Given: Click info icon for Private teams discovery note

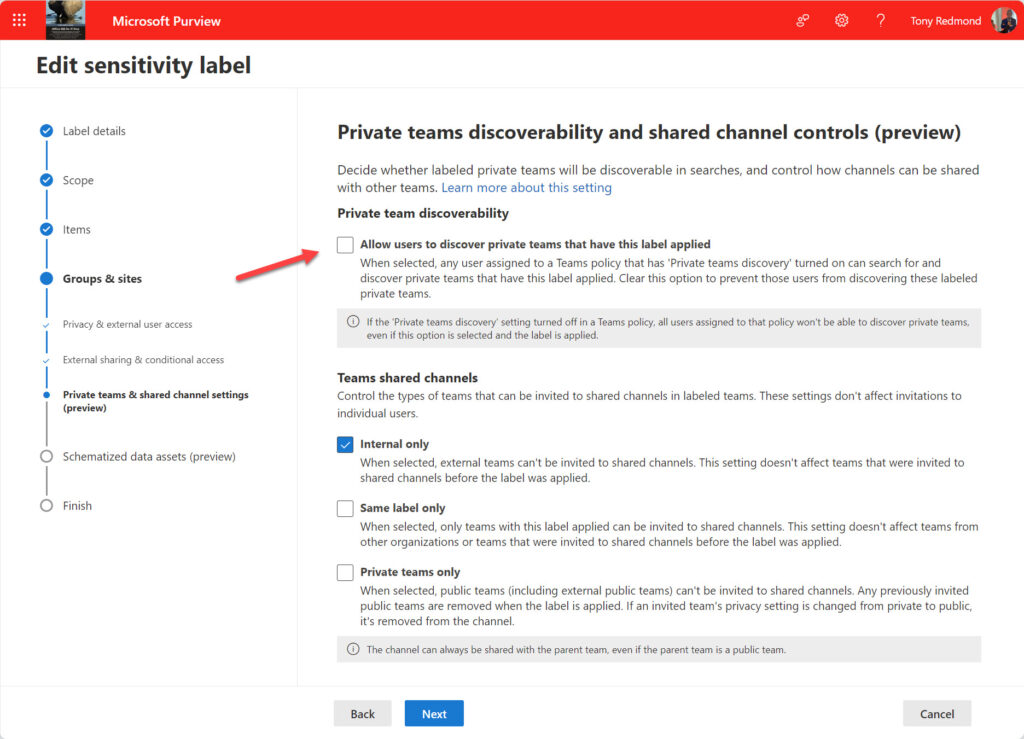Looking at the screenshot, I should click(x=353, y=322).
